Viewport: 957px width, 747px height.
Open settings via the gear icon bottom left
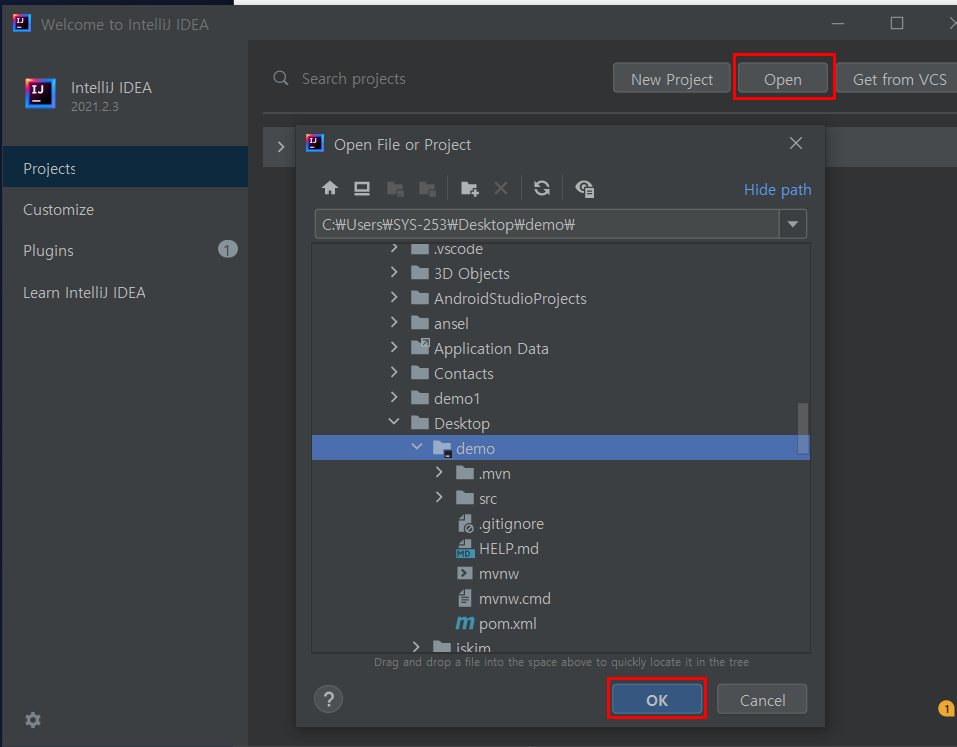(33, 720)
